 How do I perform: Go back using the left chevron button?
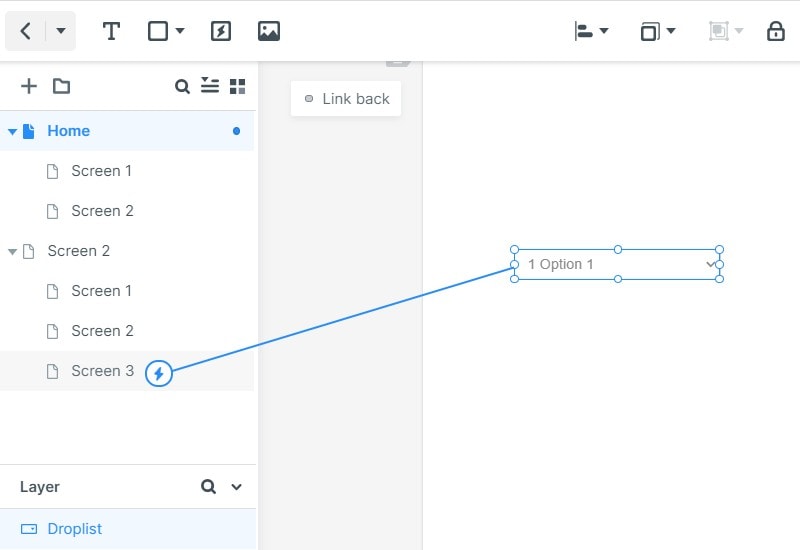26,31
